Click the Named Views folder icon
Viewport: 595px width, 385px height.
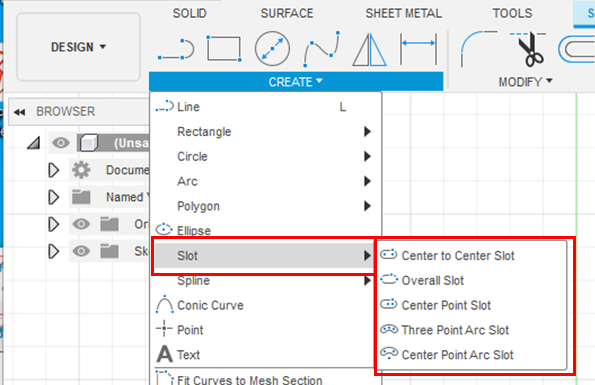click(x=81, y=197)
